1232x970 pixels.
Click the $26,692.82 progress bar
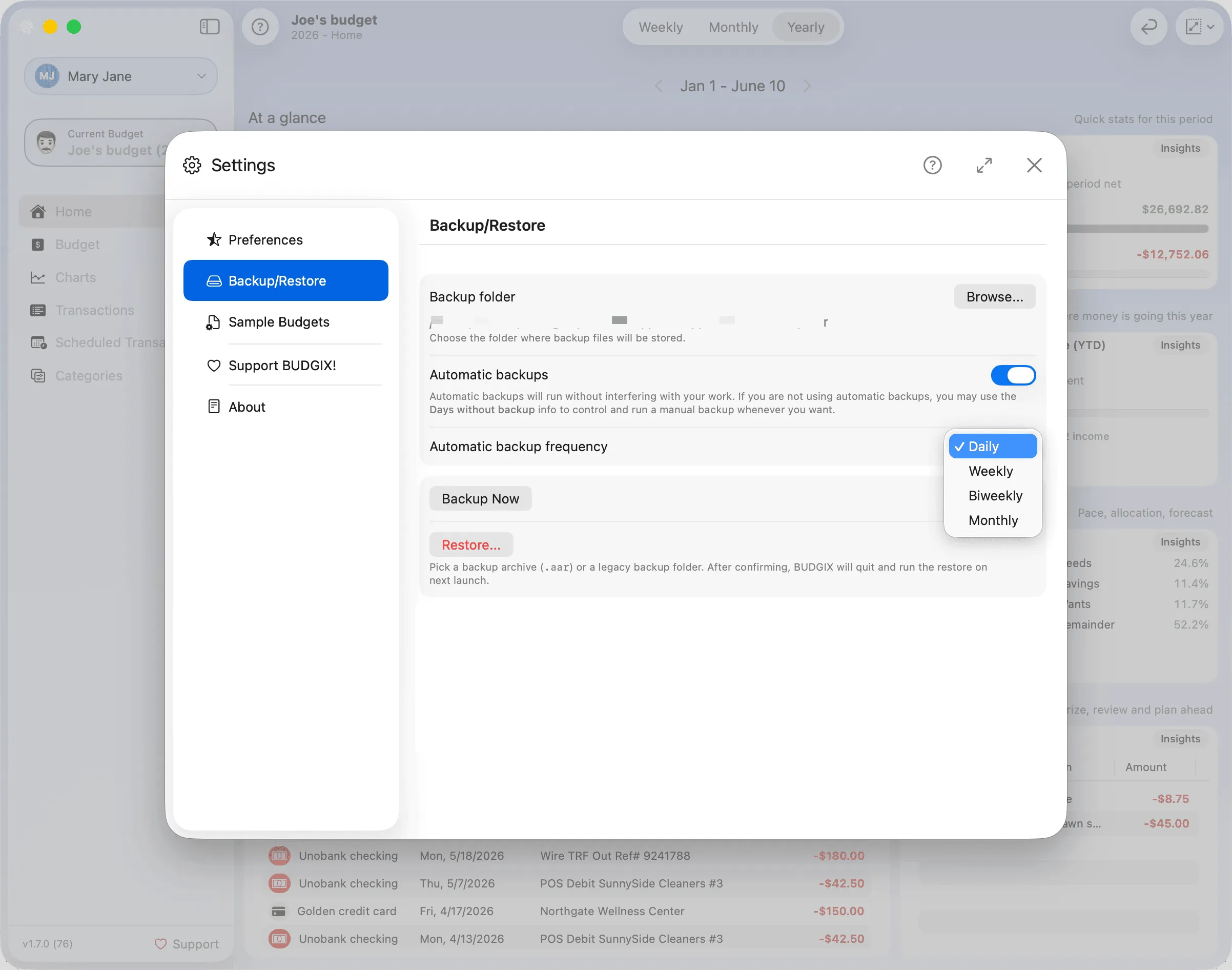click(1137, 229)
